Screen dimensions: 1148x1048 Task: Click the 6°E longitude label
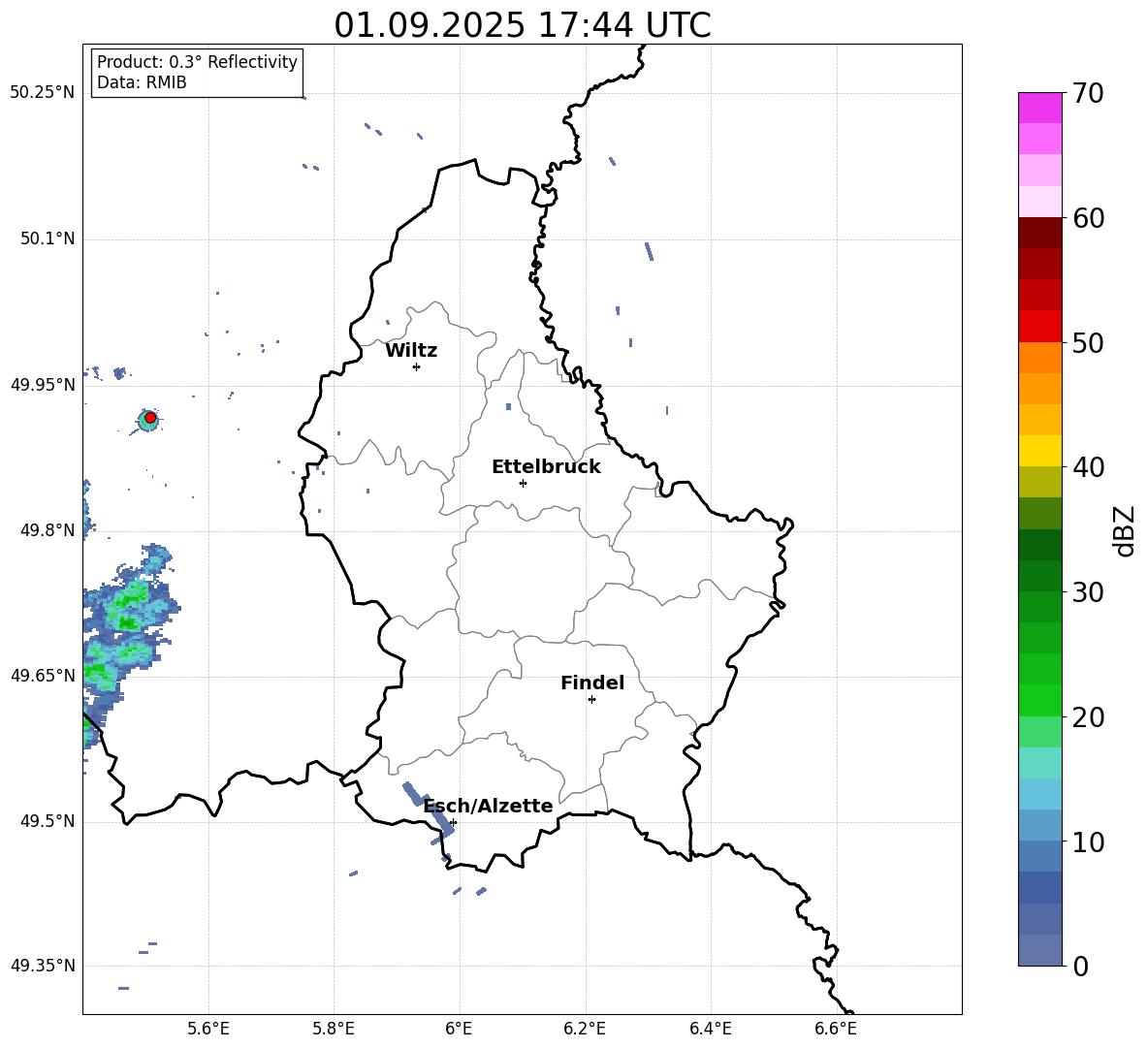point(459,1029)
